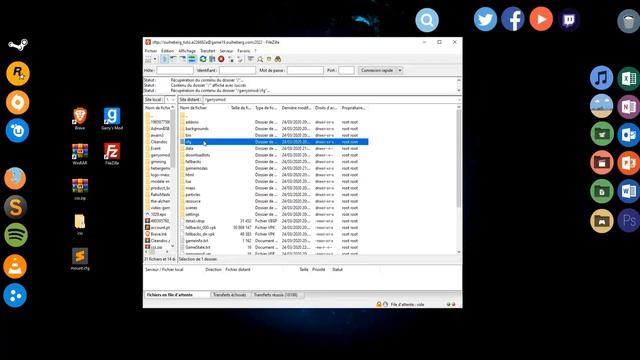
Task: Click the disconnect from server icon
Action: coord(231,59)
